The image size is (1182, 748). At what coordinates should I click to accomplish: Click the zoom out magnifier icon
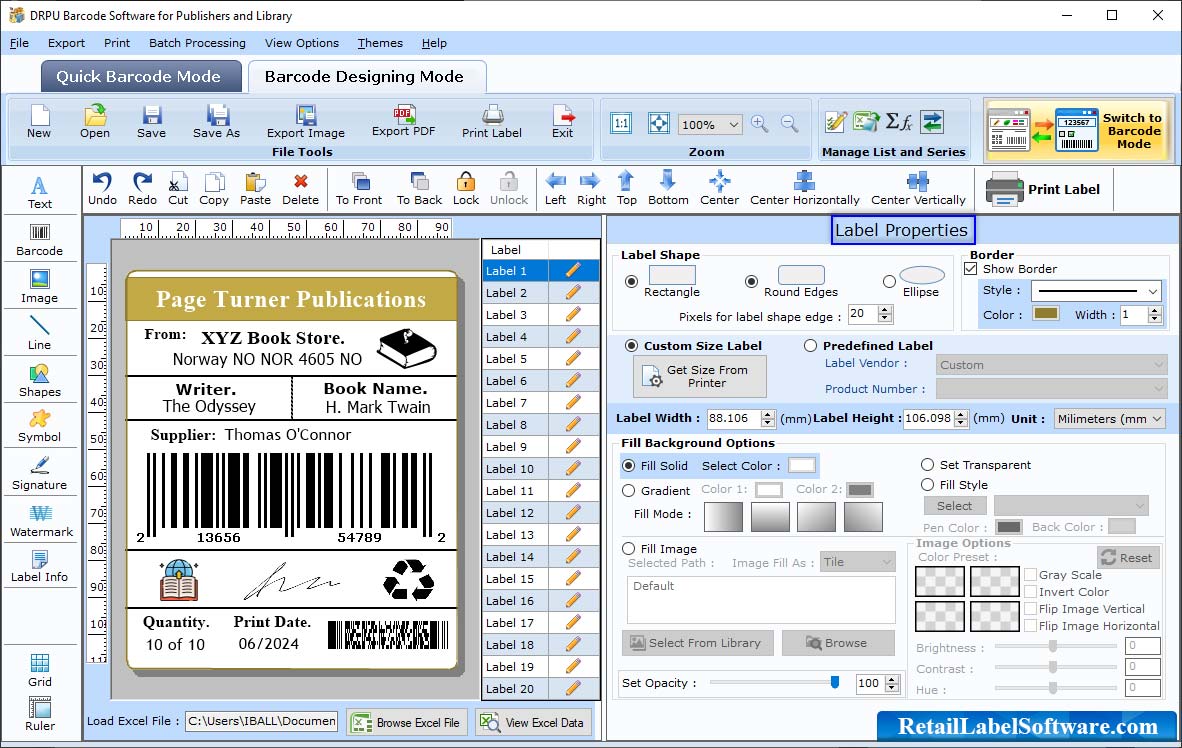tap(789, 124)
